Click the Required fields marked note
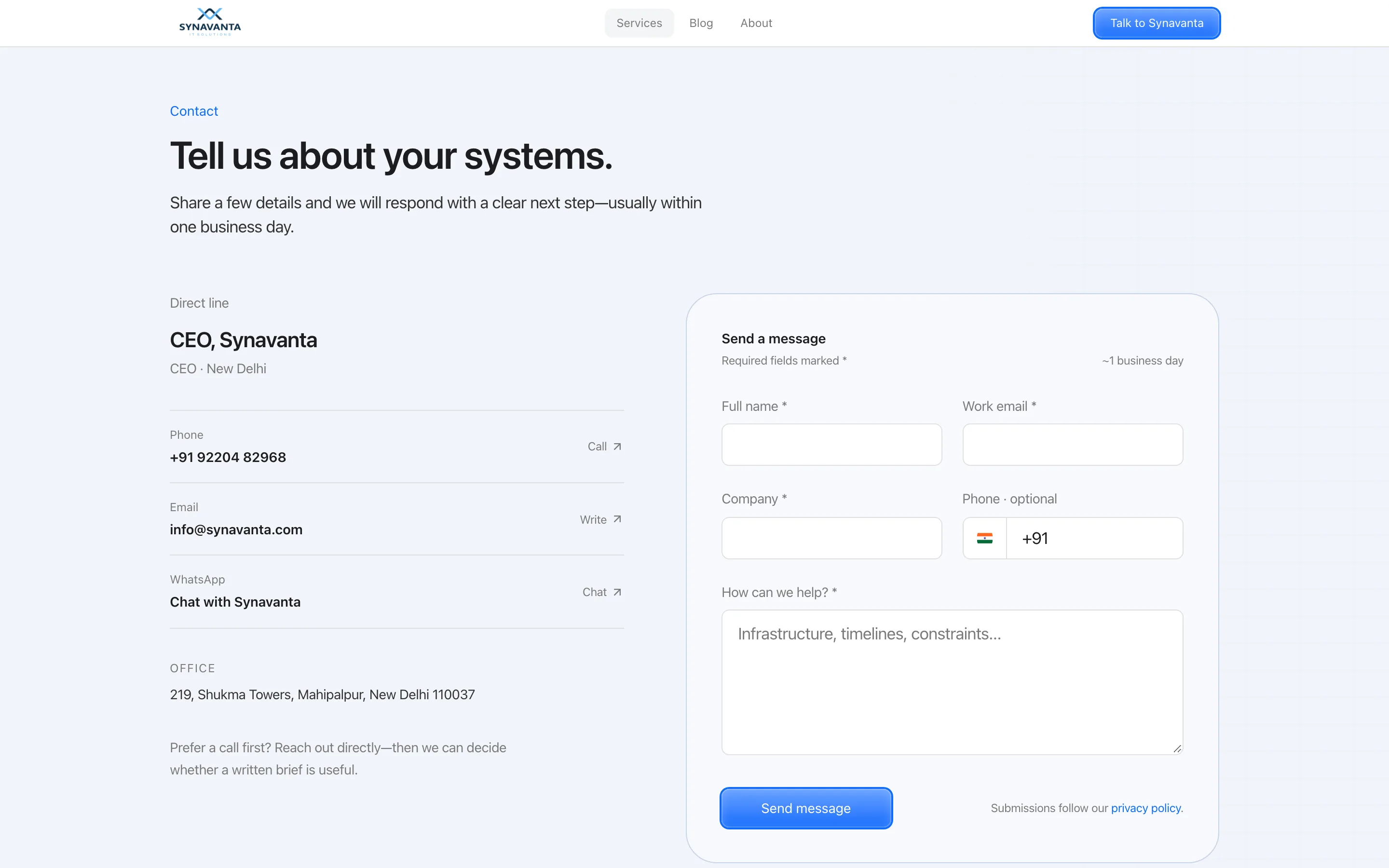This screenshot has height=868, width=1389. [784, 361]
